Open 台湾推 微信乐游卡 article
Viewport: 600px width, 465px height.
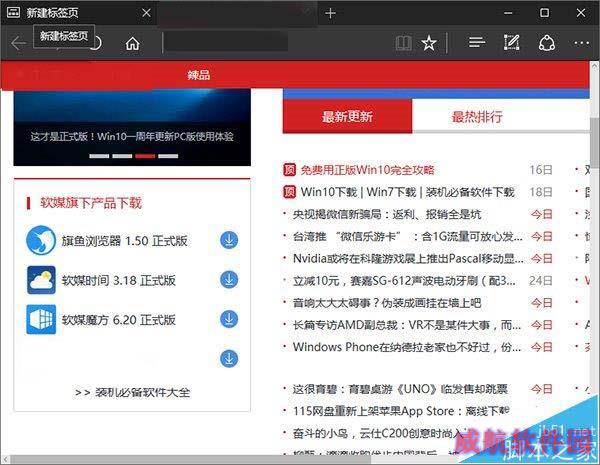pyautogui.click(x=408, y=237)
